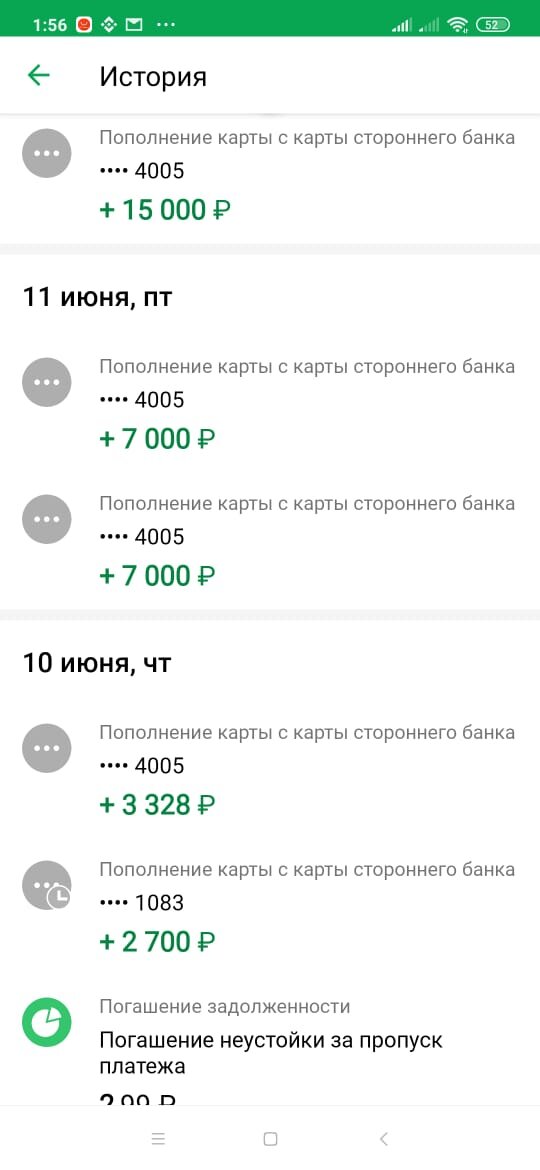Tap the '11 июня, пт' date header
The image size is (540, 1170).
click(97, 297)
